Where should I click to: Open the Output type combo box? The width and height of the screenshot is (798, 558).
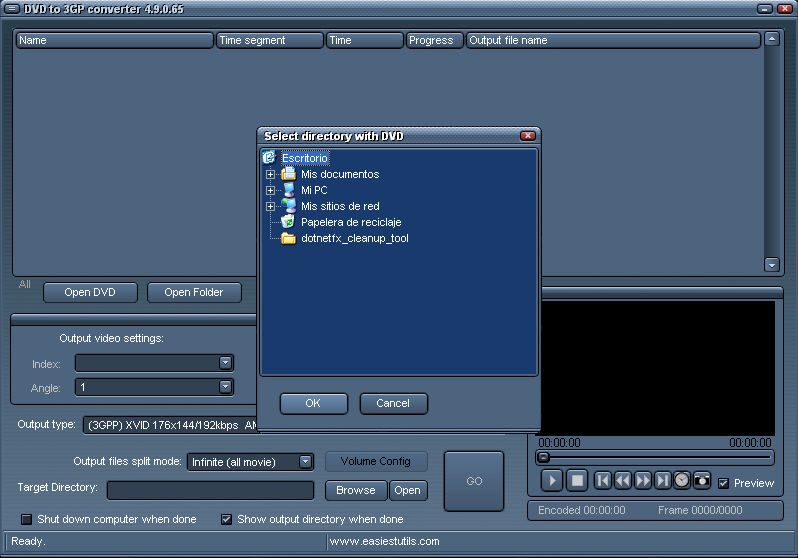click(x=170, y=425)
